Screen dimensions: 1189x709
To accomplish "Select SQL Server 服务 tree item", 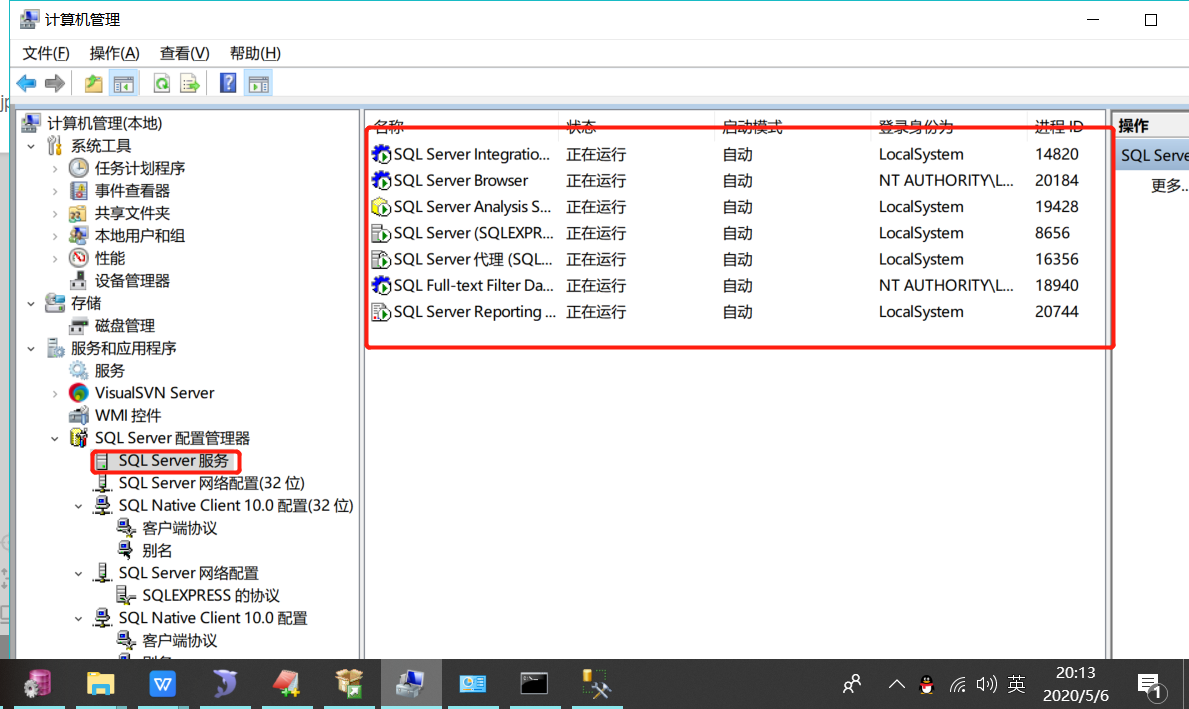I will point(173,461).
